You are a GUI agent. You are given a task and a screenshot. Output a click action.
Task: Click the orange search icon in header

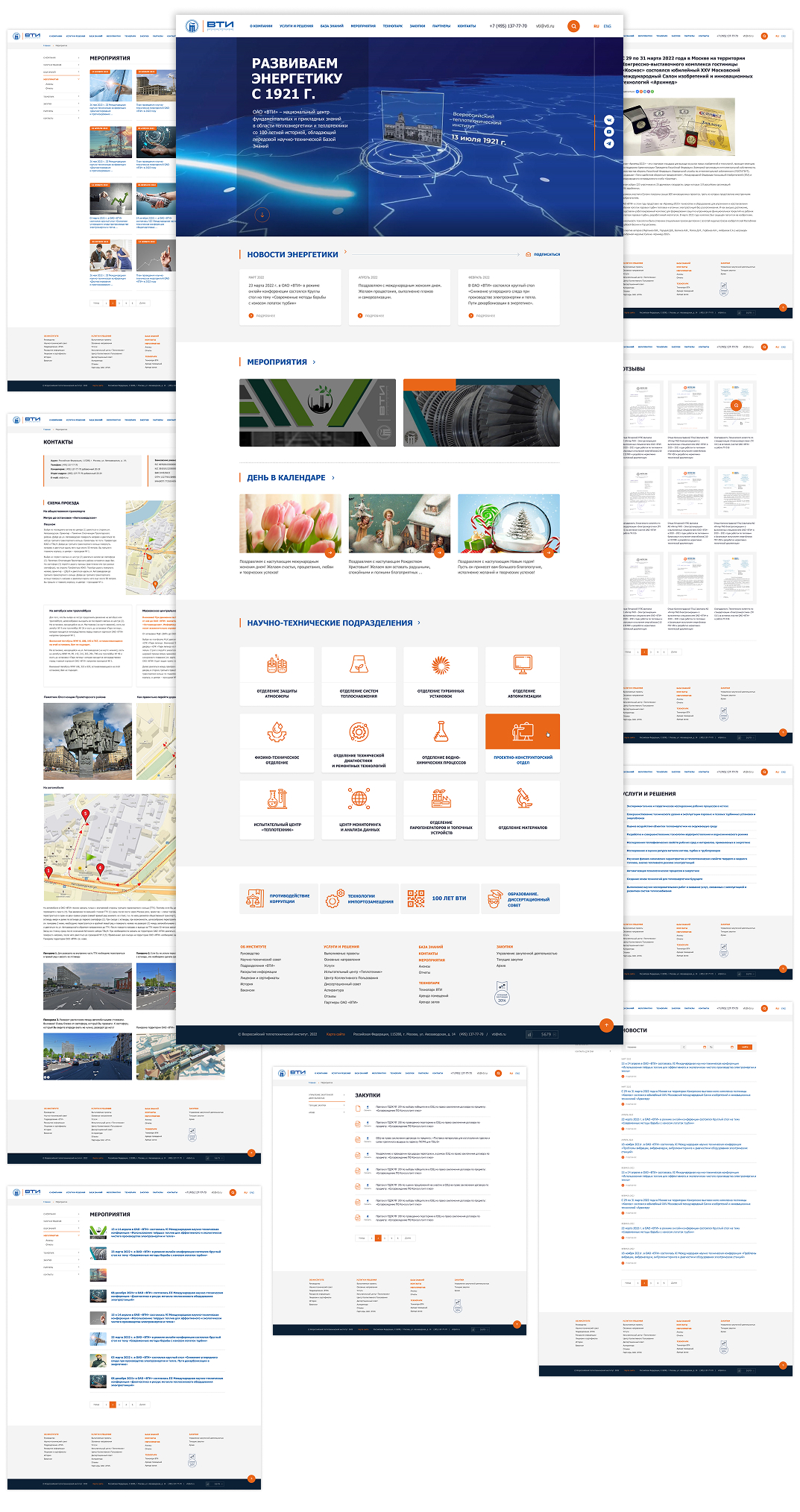(x=573, y=26)
